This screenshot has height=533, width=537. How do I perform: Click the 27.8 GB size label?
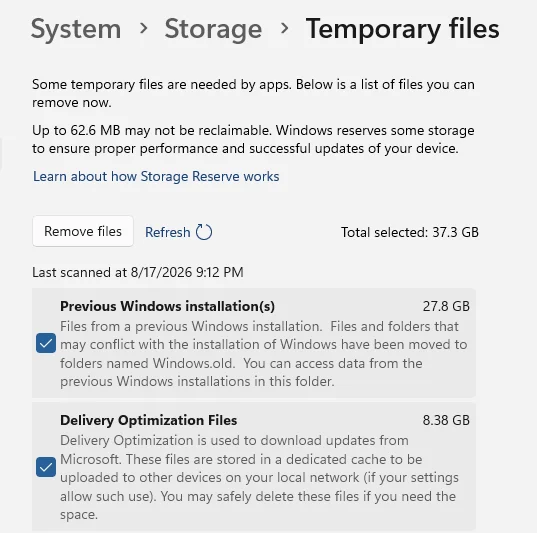[x=446, y=306]
